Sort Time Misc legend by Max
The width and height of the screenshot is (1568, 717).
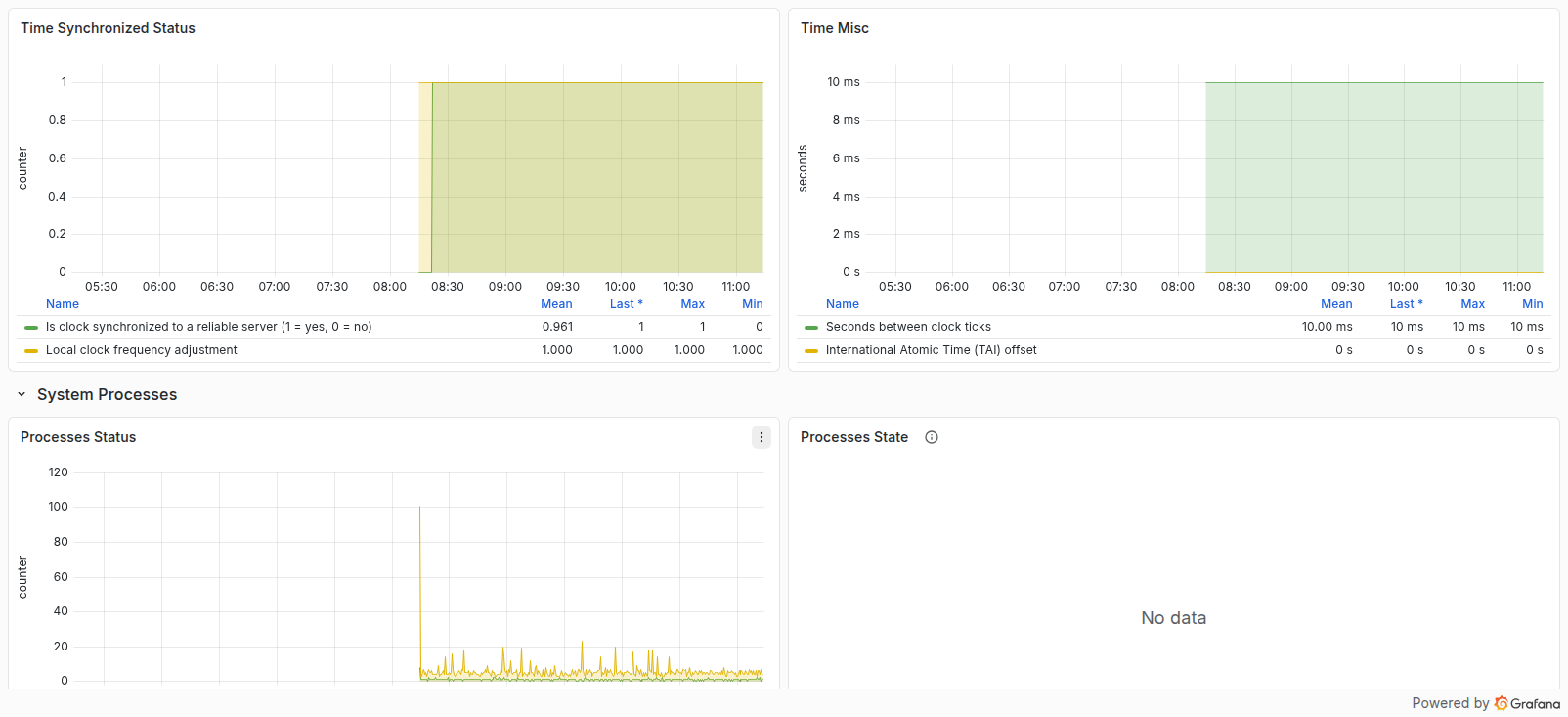[x=1472, y=304]
